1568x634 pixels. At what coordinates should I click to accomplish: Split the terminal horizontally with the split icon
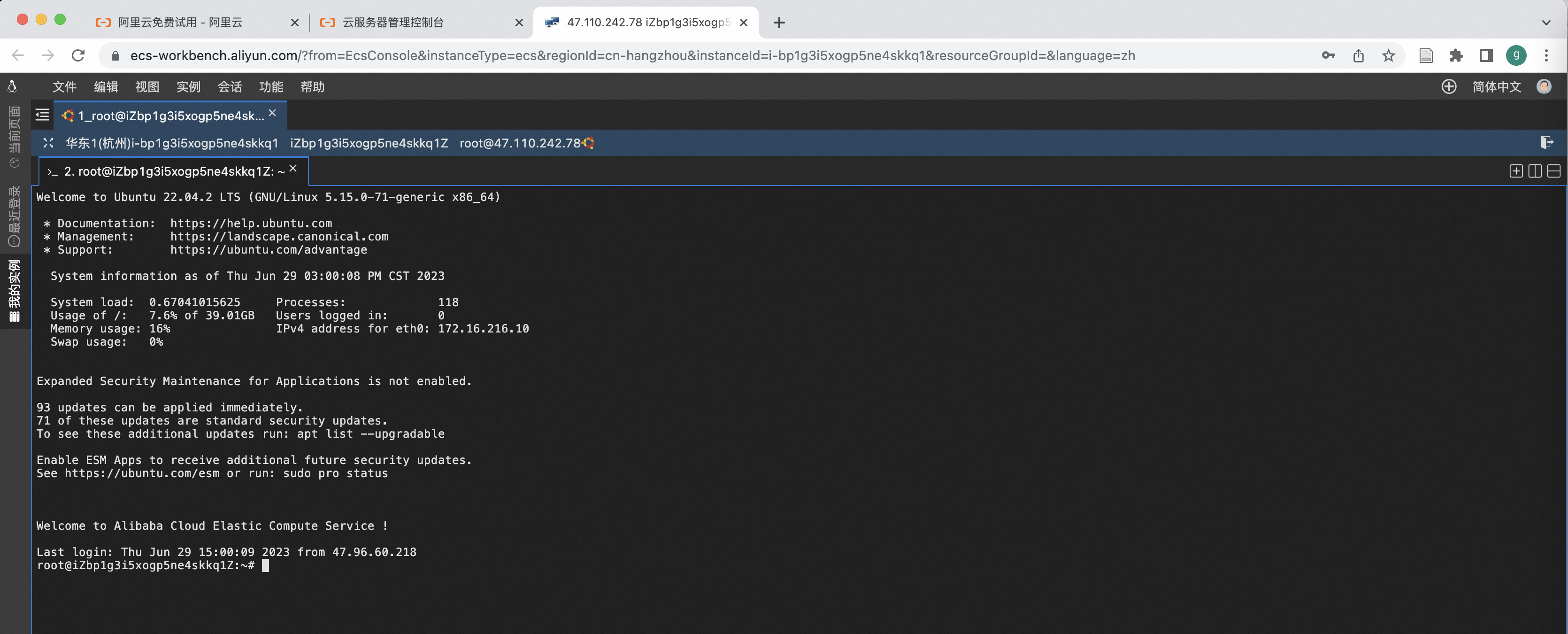1553,171
